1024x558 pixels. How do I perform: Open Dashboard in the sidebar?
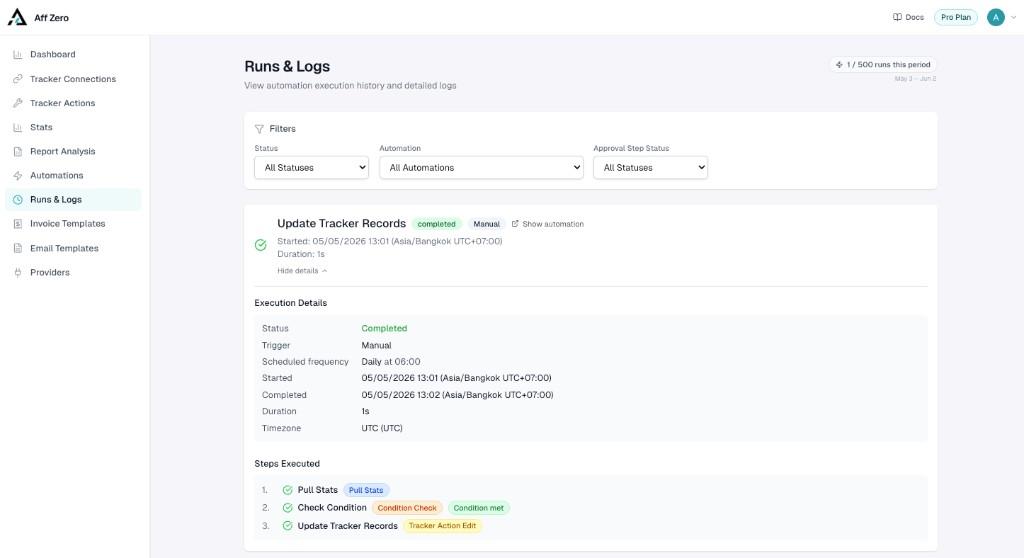(x=73, y=54)
